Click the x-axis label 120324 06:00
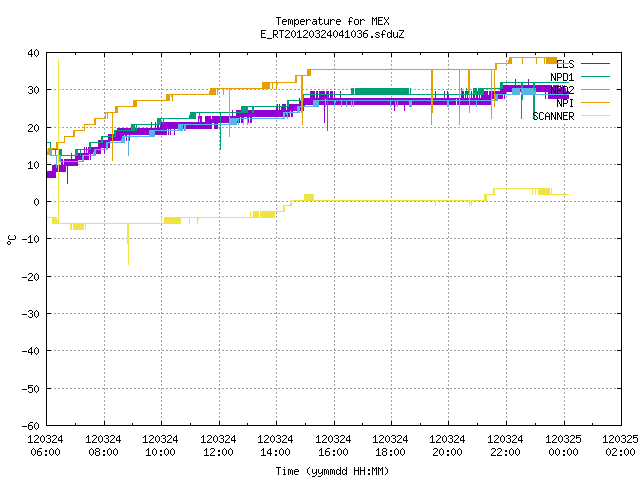Viewport: 640px width, 480px height. tap(45, 446)
